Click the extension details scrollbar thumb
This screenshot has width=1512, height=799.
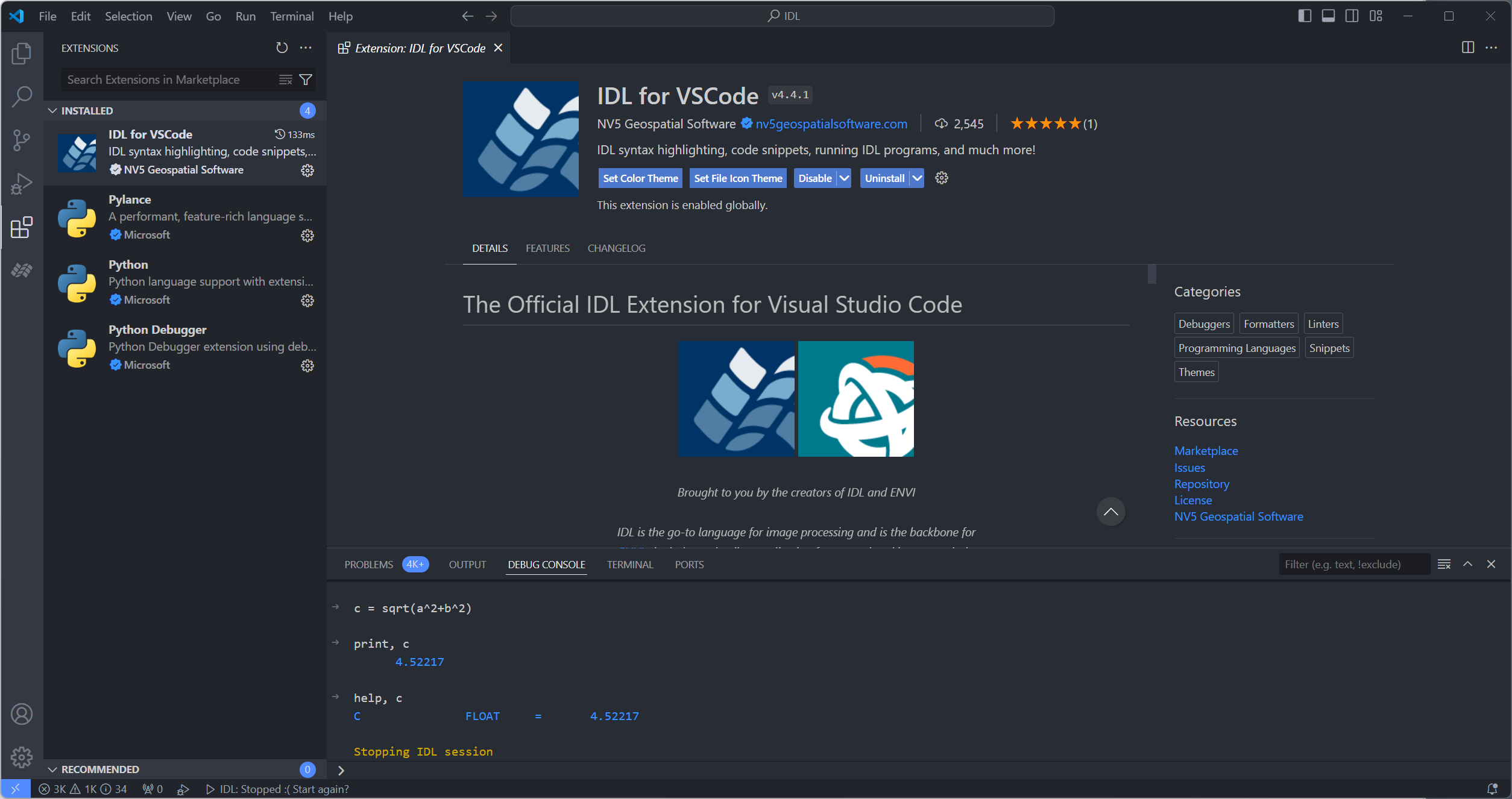tap(1151, 275)
